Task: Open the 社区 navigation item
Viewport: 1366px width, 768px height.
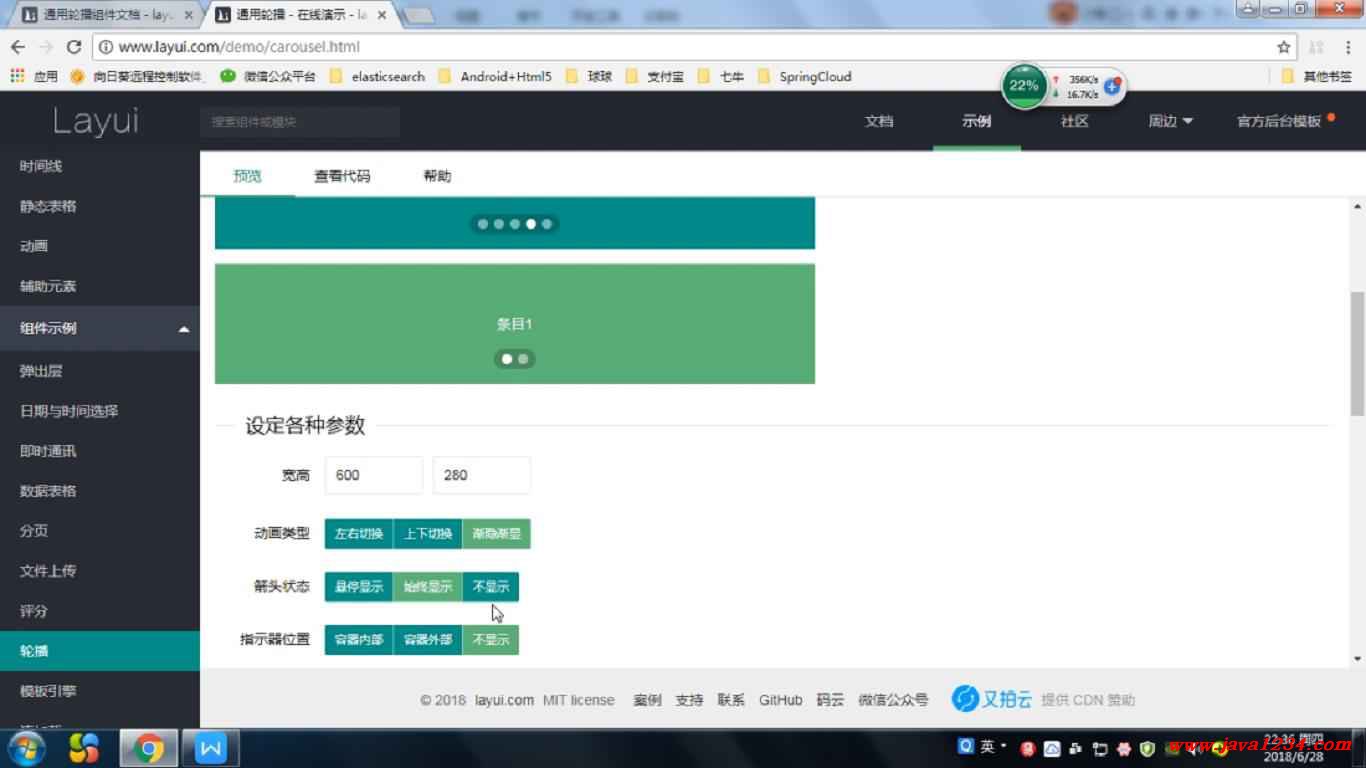Action: (1075, 121)
